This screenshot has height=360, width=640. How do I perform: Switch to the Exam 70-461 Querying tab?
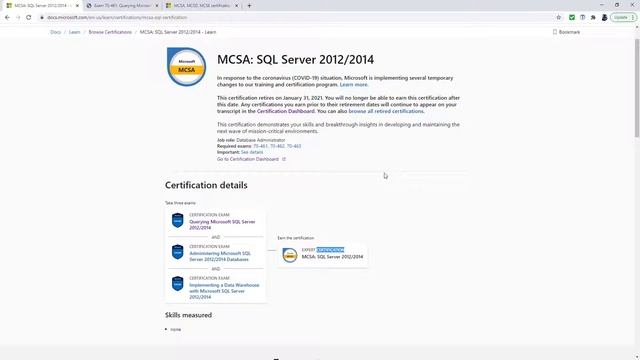(x=122, y=6)
